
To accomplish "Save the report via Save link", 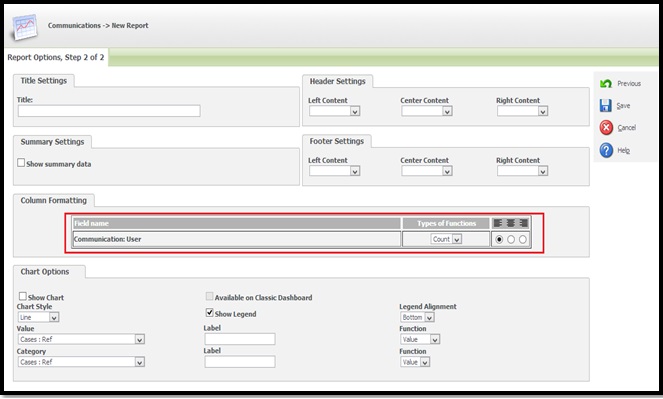I will pyautogui.click(x=623, y=106).
